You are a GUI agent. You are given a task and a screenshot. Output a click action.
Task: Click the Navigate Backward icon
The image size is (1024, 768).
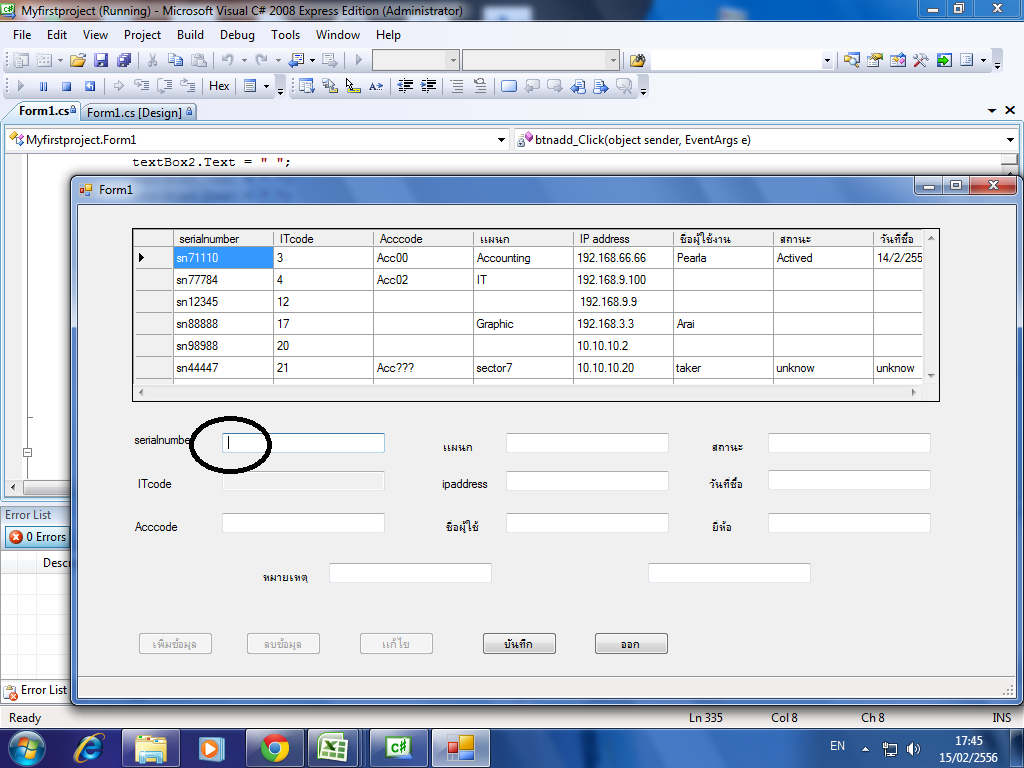298,61
